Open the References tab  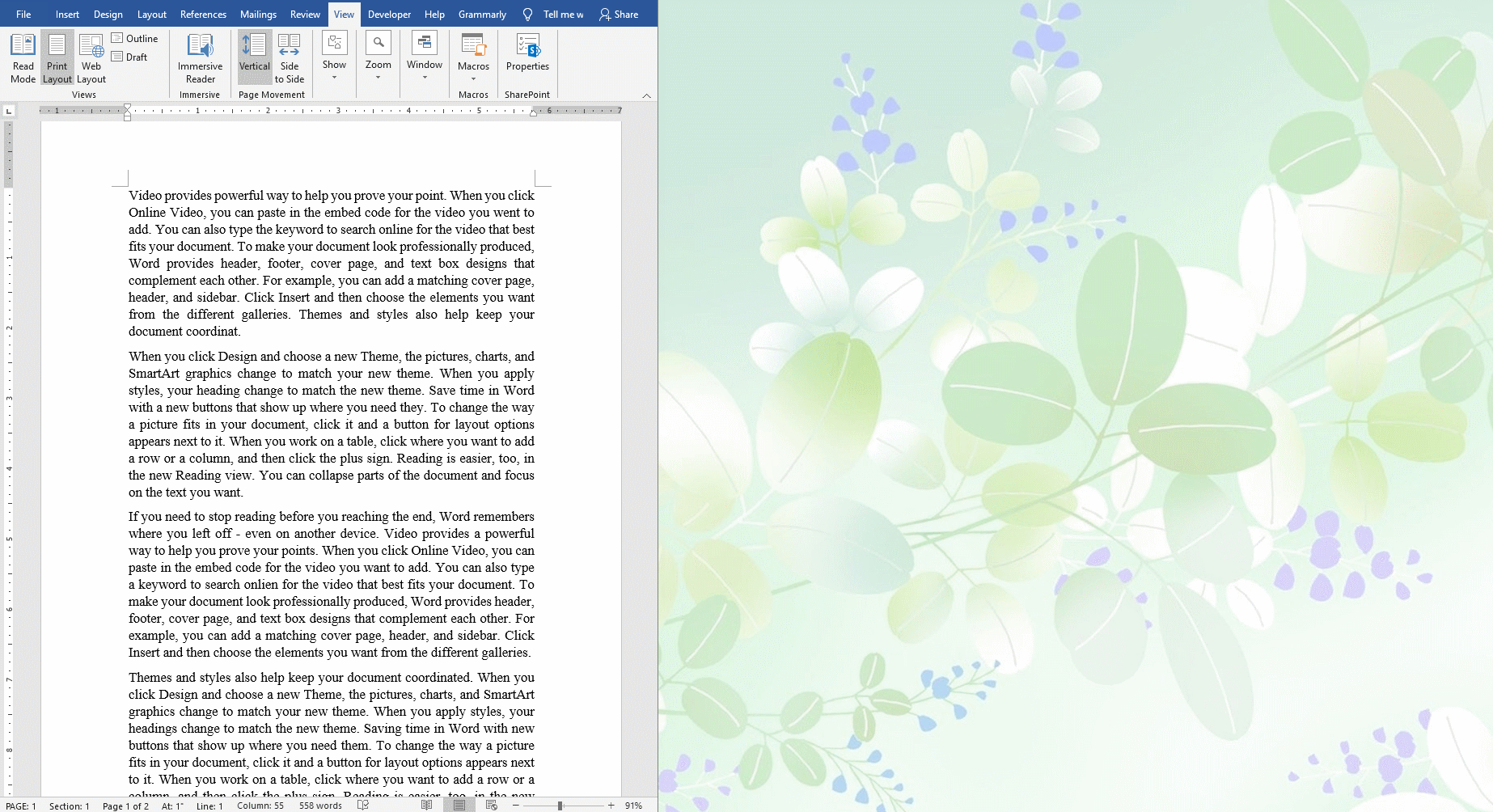(x=203, y=14)
